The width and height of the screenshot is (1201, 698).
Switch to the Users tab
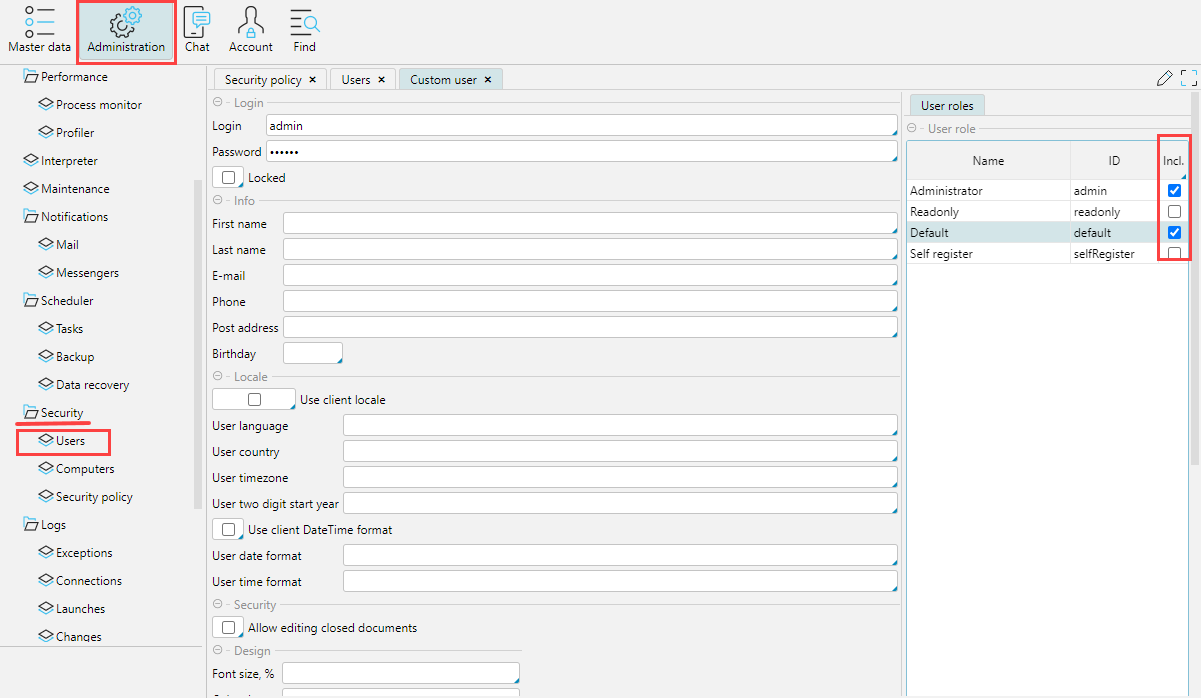tap(355, 80)
